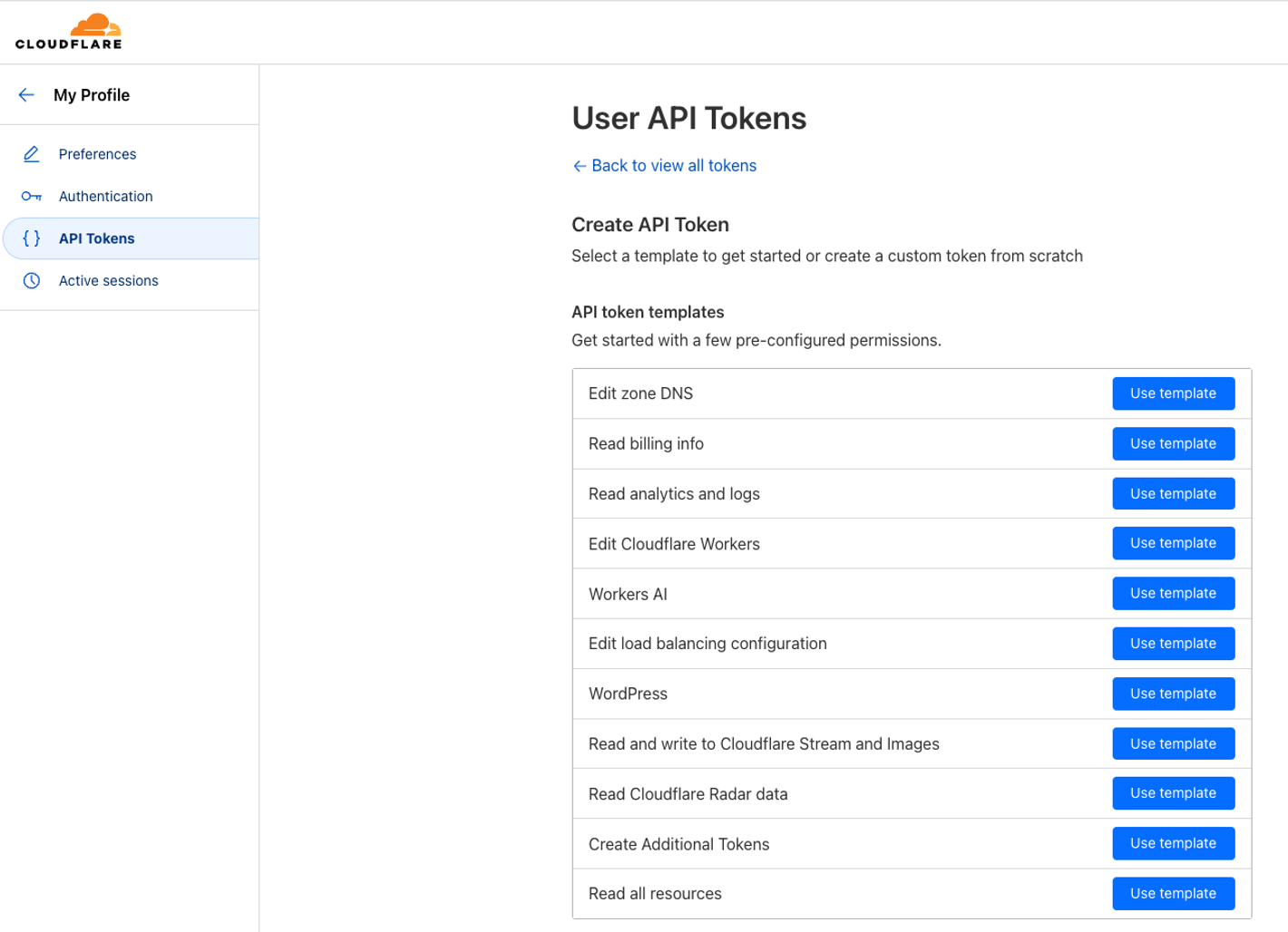Use template for Read analytics and logs

pos(1173,494)
